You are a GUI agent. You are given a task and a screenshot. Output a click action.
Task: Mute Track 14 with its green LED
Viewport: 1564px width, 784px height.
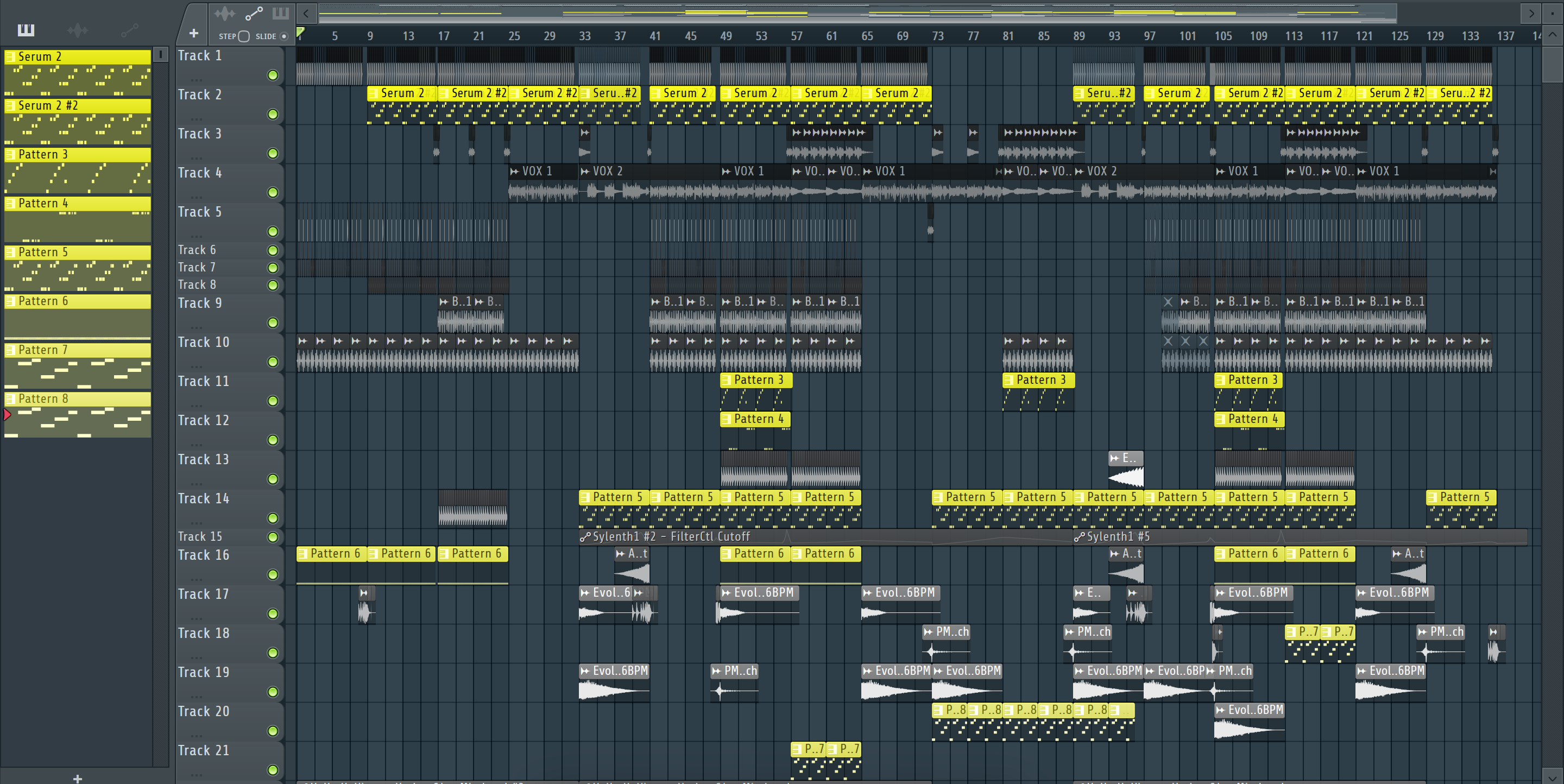point(273,518)
